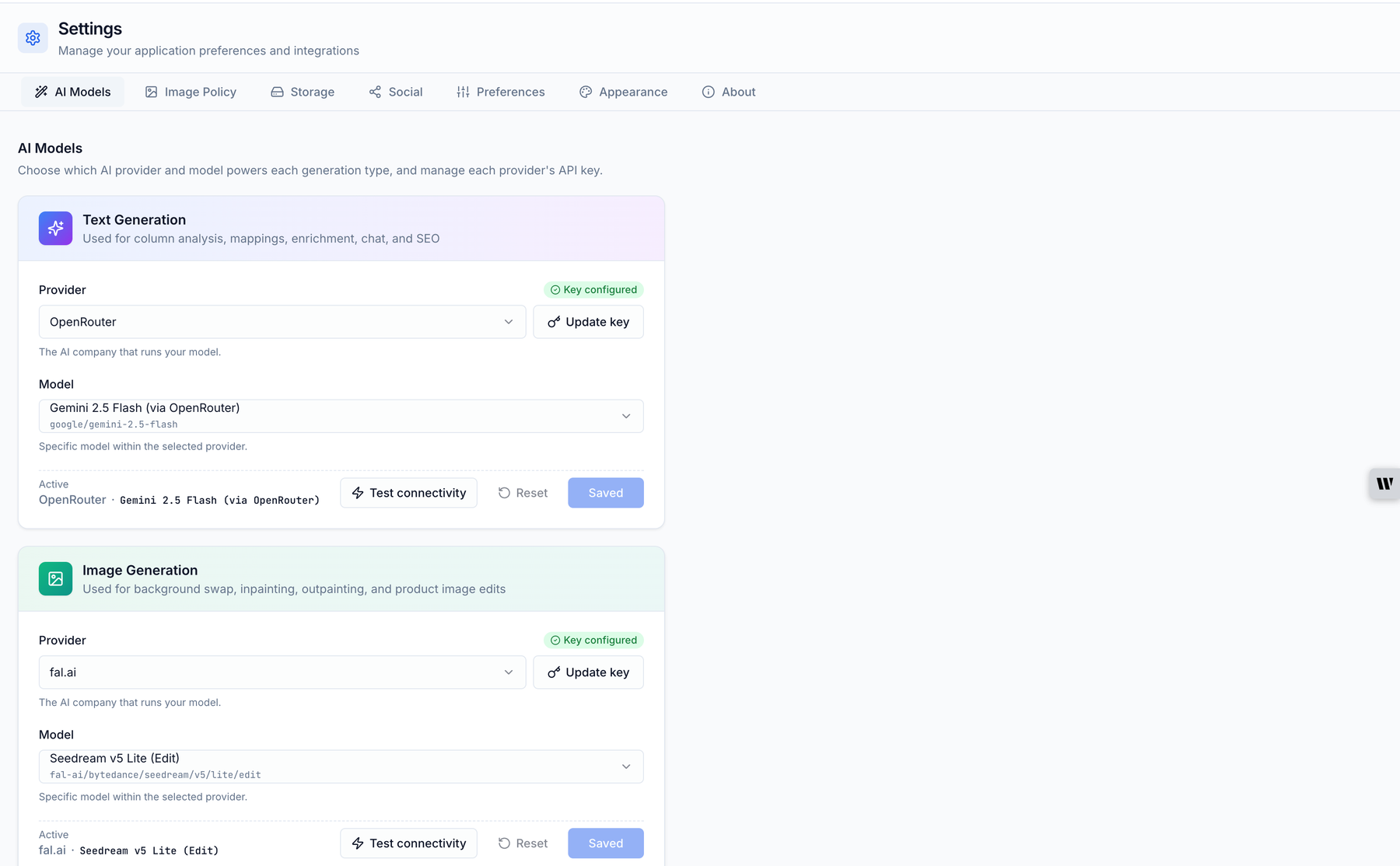Screen dimensions: 1400x866
Task: Click reset arrow icon in Text Generation
Action: pyautogui.click(x=504, y=493)
